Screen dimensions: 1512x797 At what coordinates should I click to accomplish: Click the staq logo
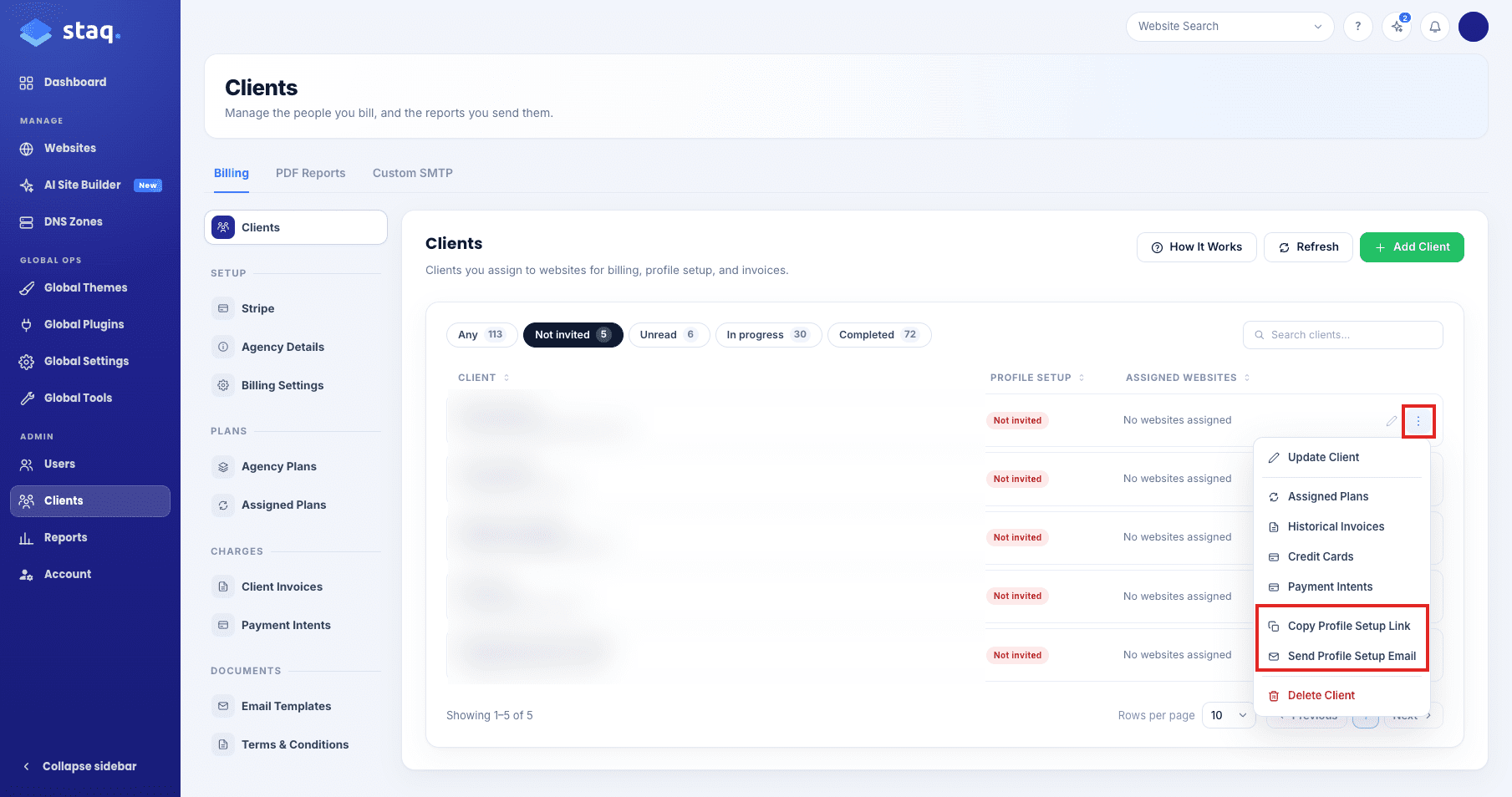point(70,32)
